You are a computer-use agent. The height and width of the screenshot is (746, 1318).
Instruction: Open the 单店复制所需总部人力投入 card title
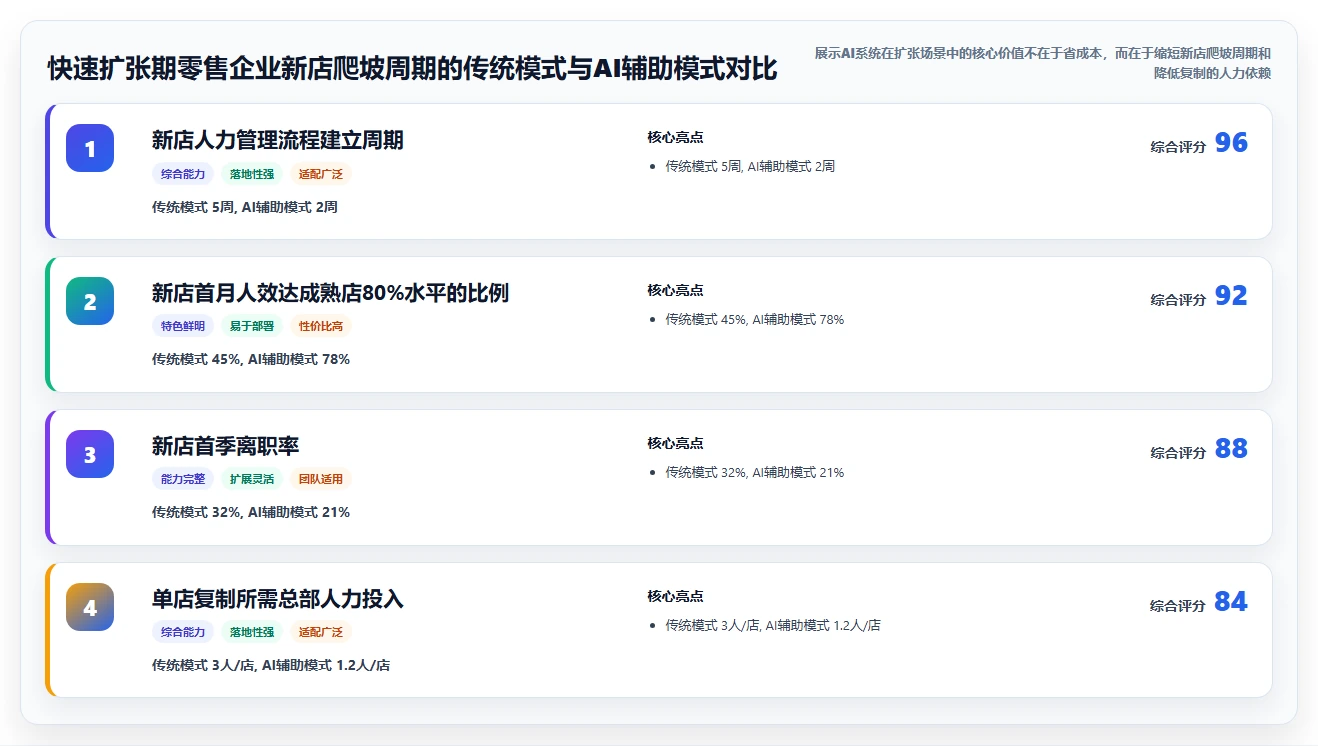(278, 599)
